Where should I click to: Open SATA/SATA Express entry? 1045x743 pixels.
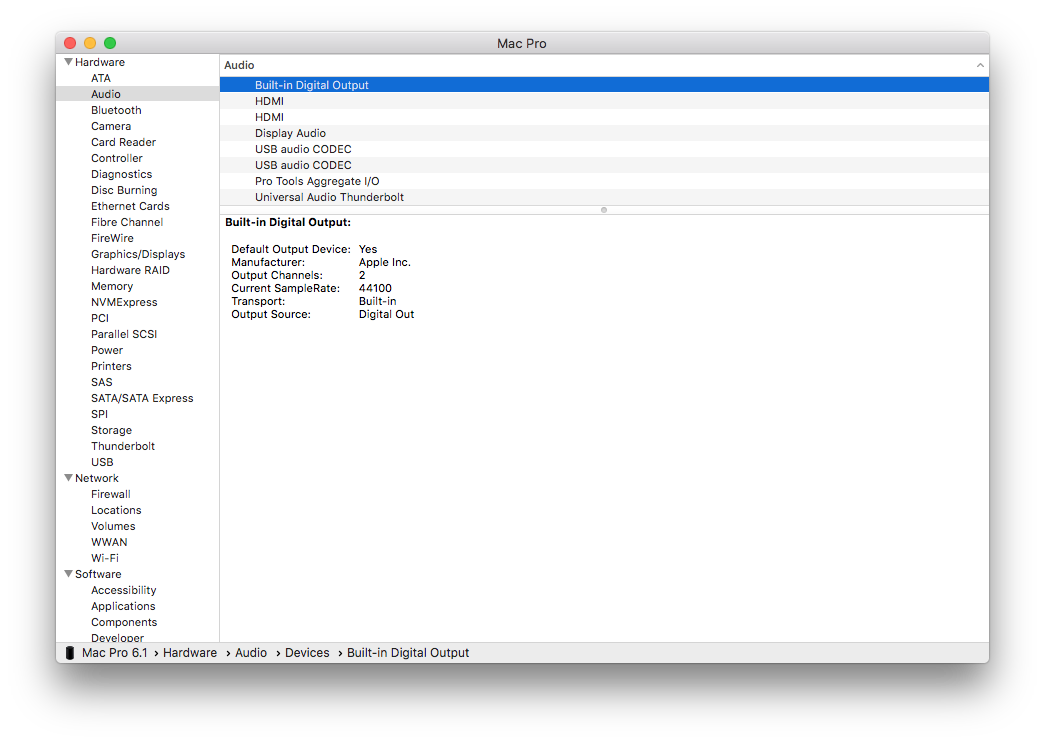point(142,398)
